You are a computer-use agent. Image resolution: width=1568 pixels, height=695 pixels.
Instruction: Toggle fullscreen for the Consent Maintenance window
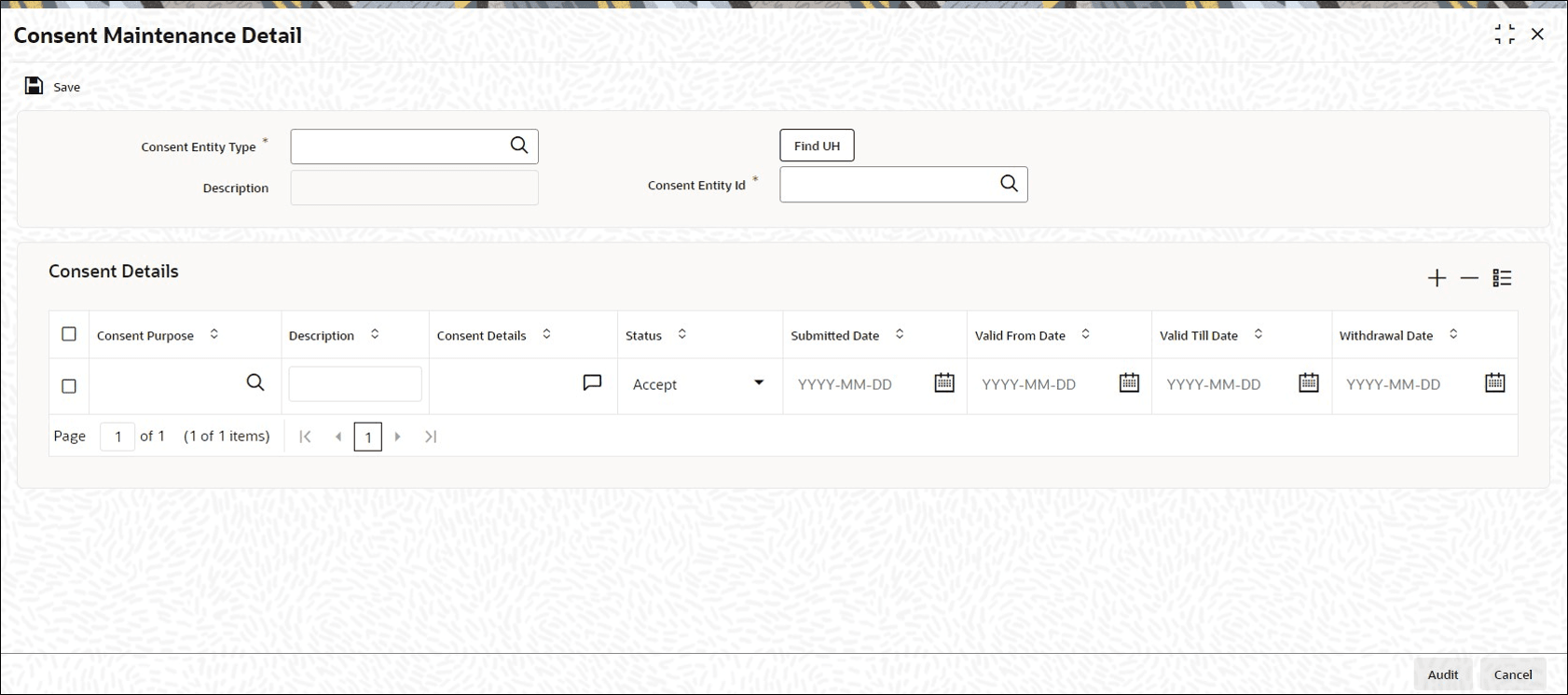coord(1505,35)
